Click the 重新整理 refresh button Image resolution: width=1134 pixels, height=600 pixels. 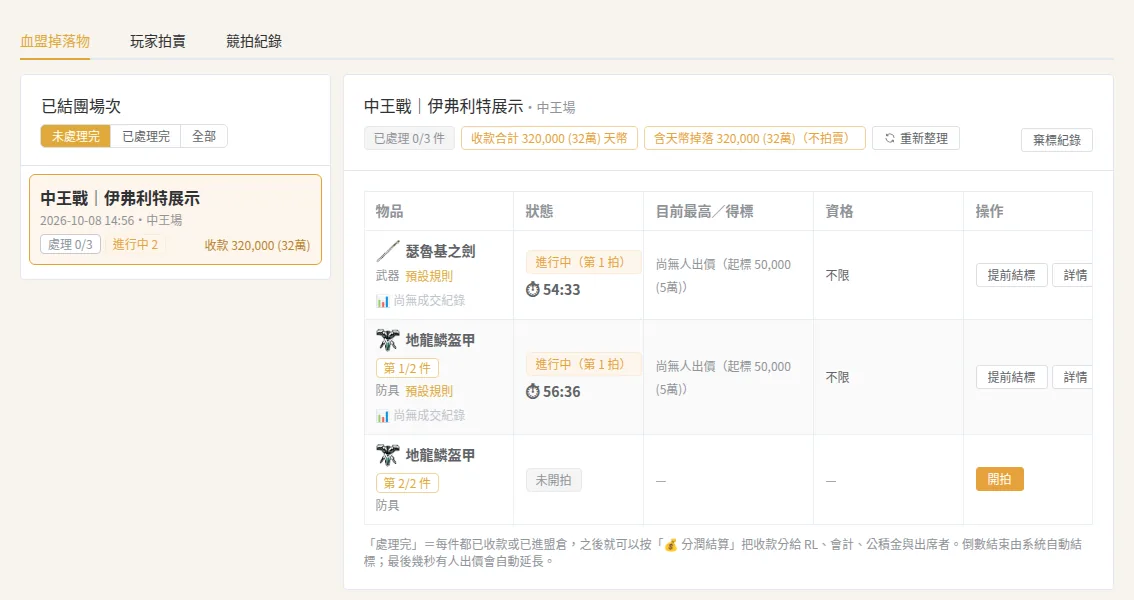click(916, 138)
